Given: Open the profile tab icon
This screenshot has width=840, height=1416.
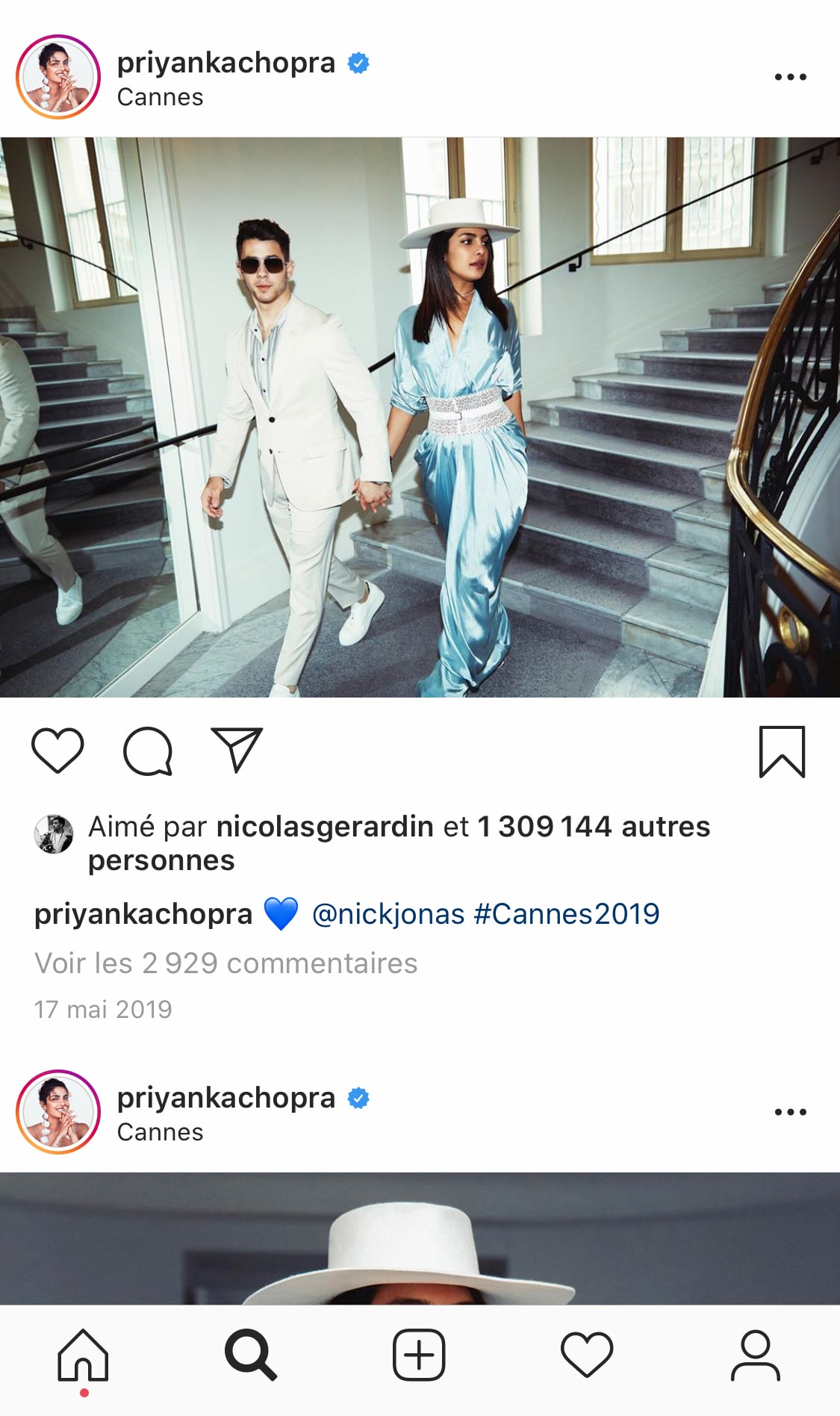Looking at the screenshot, I should (x=755, y=1355).
